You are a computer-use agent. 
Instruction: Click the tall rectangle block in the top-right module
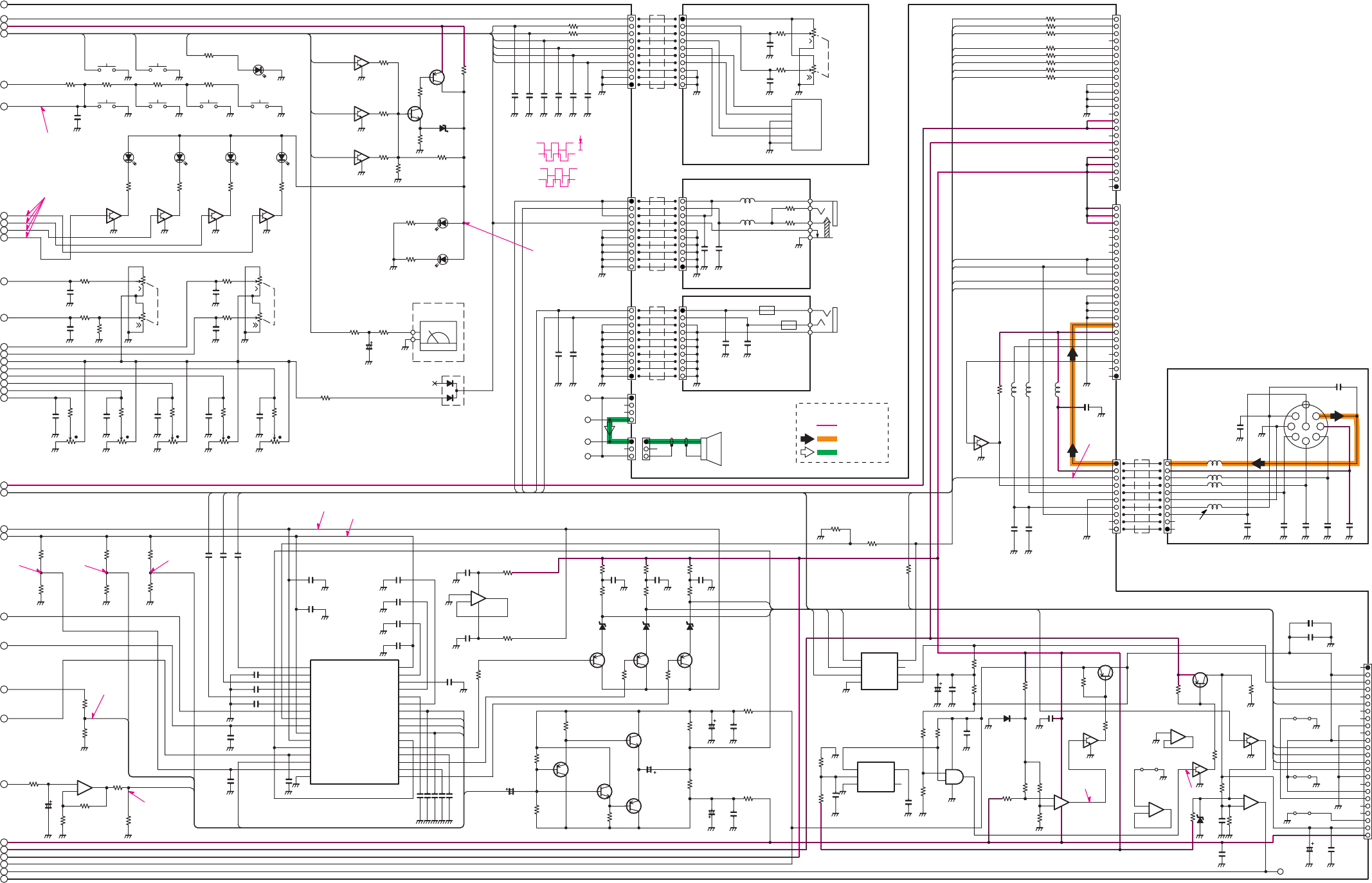pos(806,125)
